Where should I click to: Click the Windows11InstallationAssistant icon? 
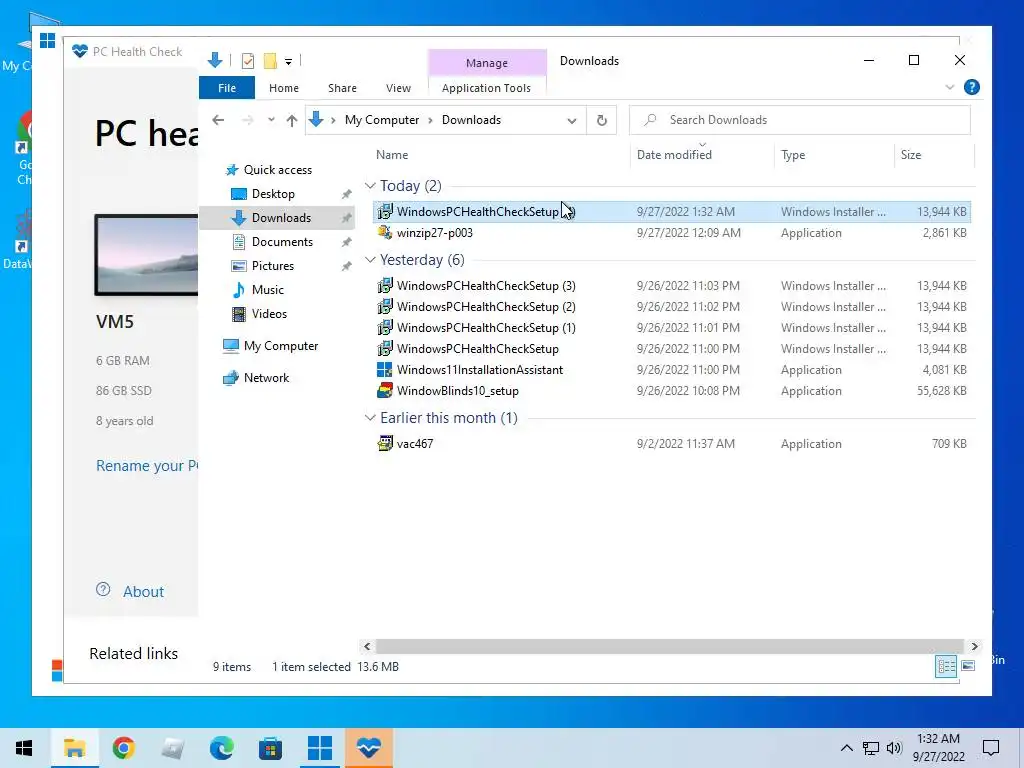tap(385, 370)
